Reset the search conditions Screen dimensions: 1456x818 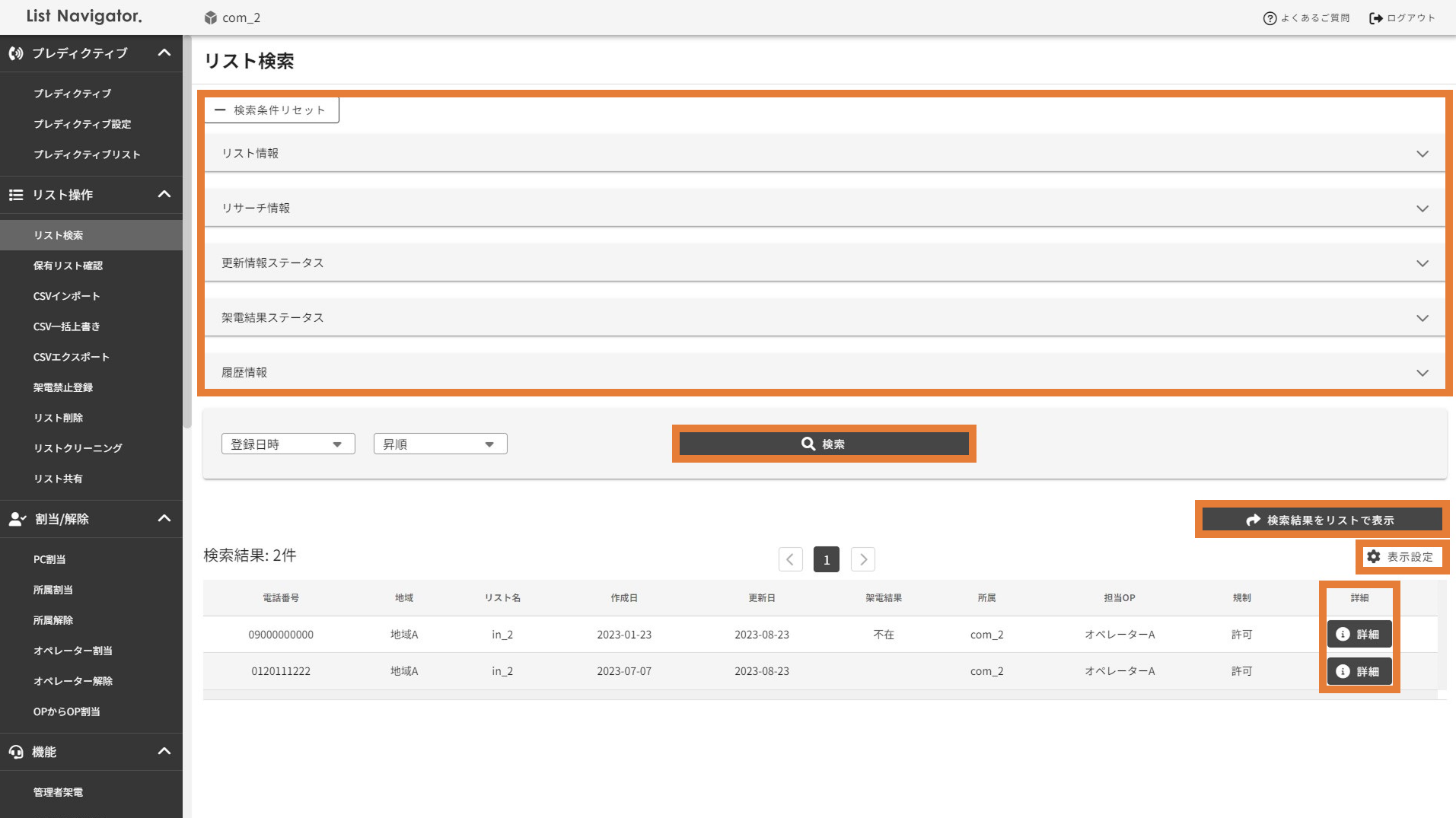[272, 110]
